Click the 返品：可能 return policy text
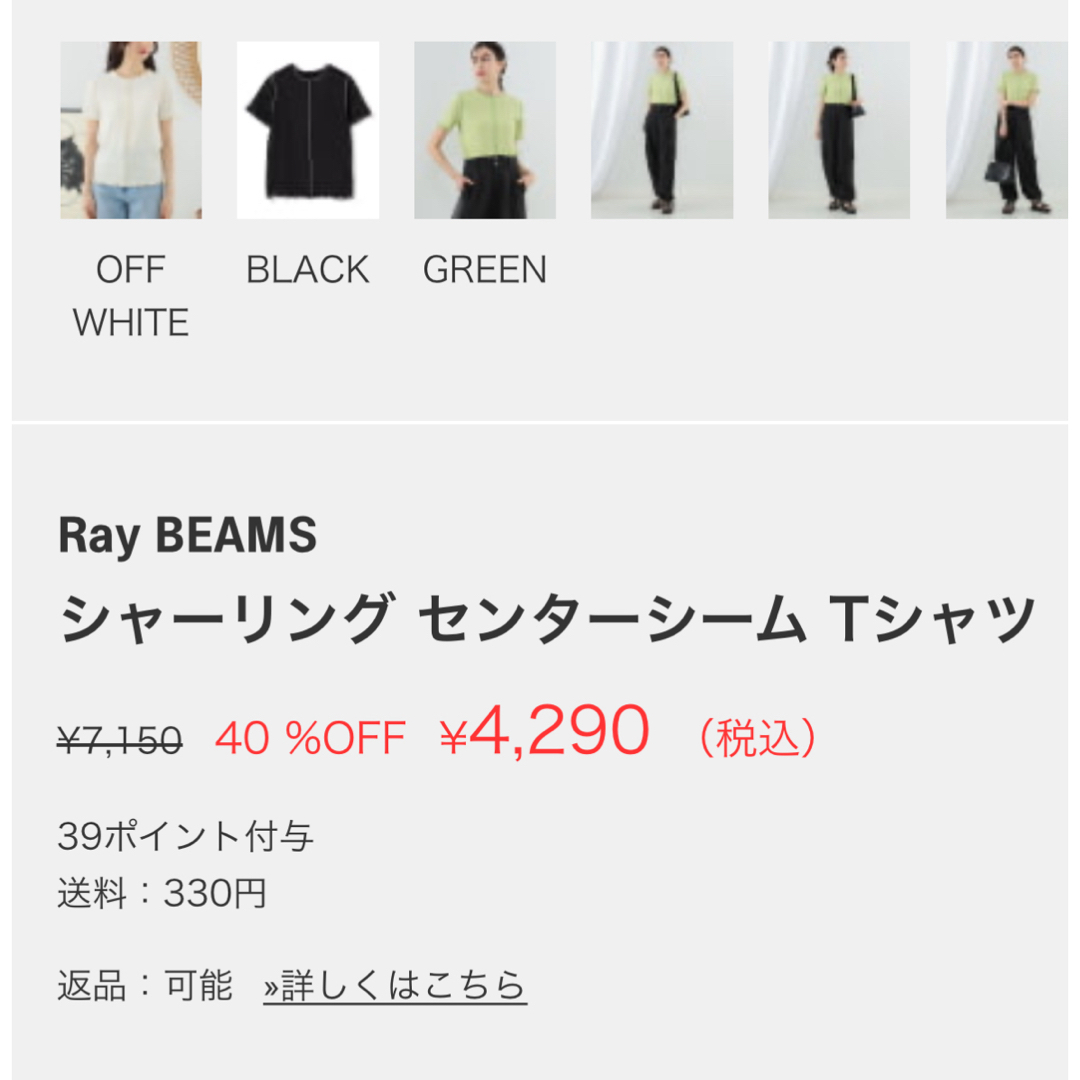 tap(145, 985)
